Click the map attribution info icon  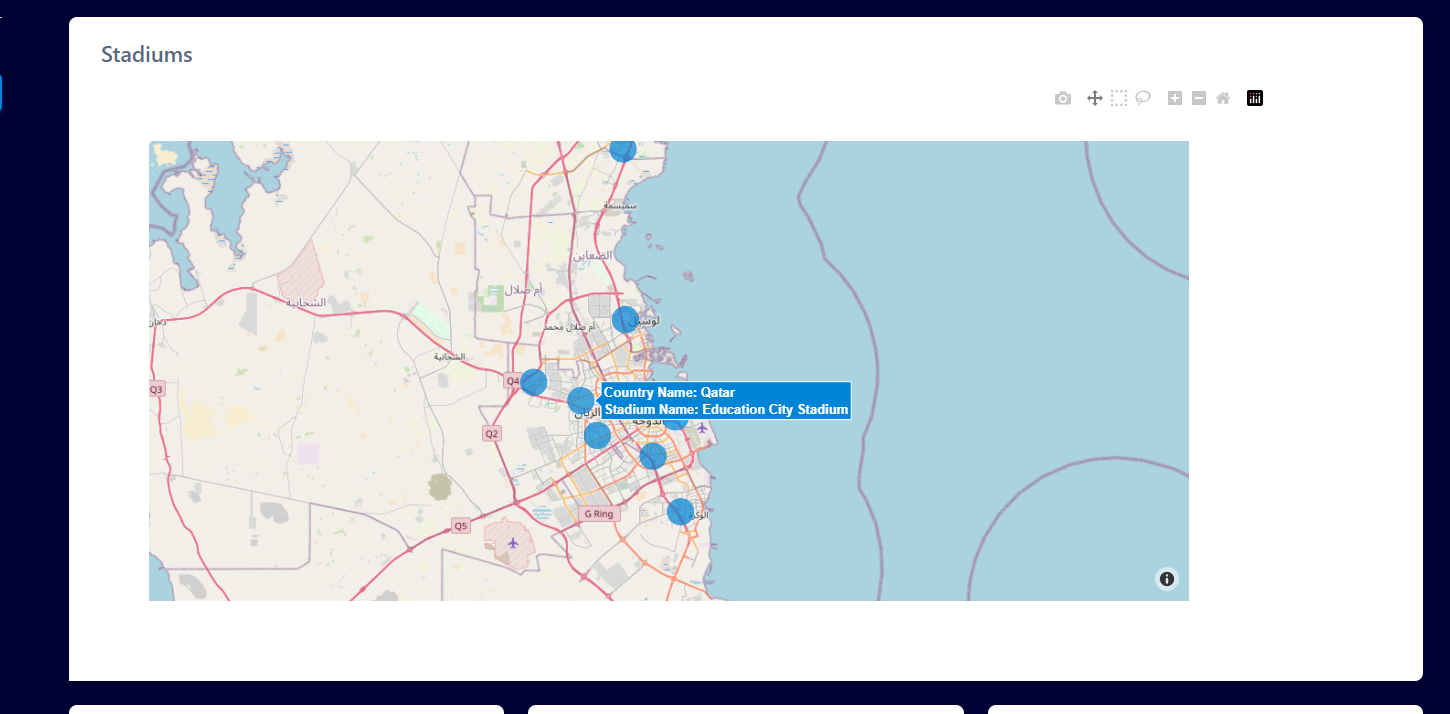pyautogui.click(x=1166, y=578)
